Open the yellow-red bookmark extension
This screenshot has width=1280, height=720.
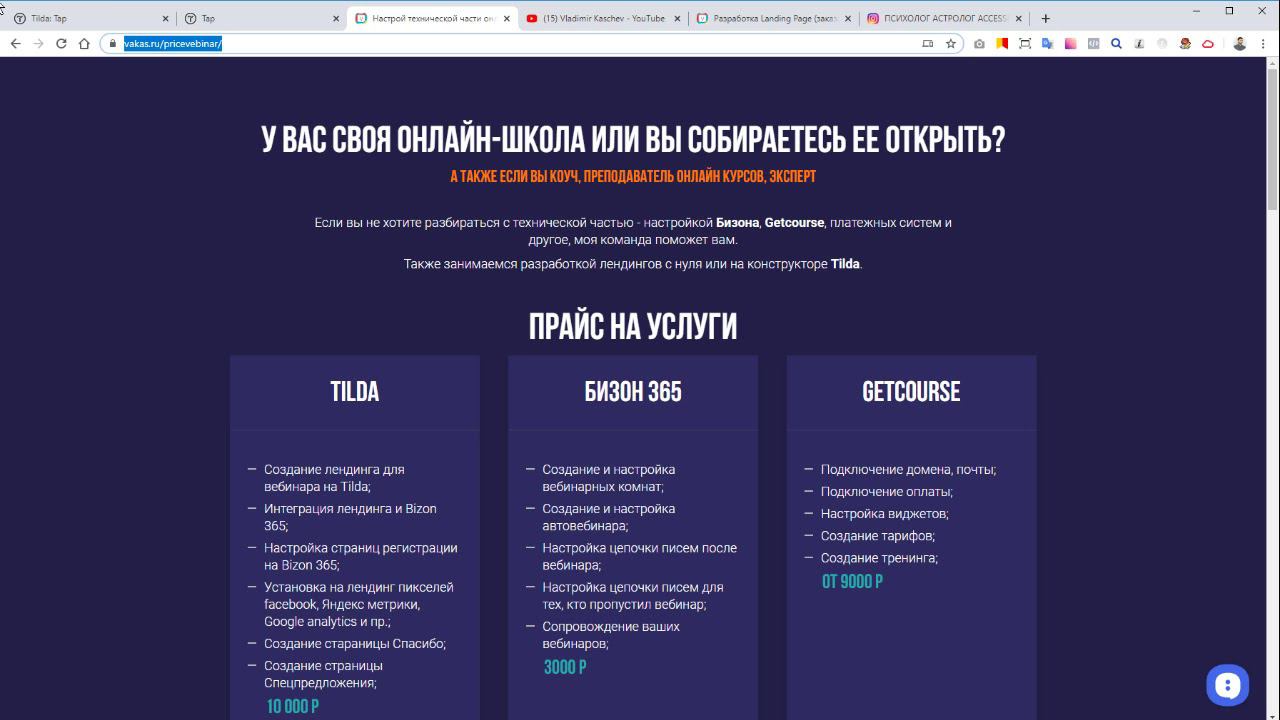pos(1002,44)
